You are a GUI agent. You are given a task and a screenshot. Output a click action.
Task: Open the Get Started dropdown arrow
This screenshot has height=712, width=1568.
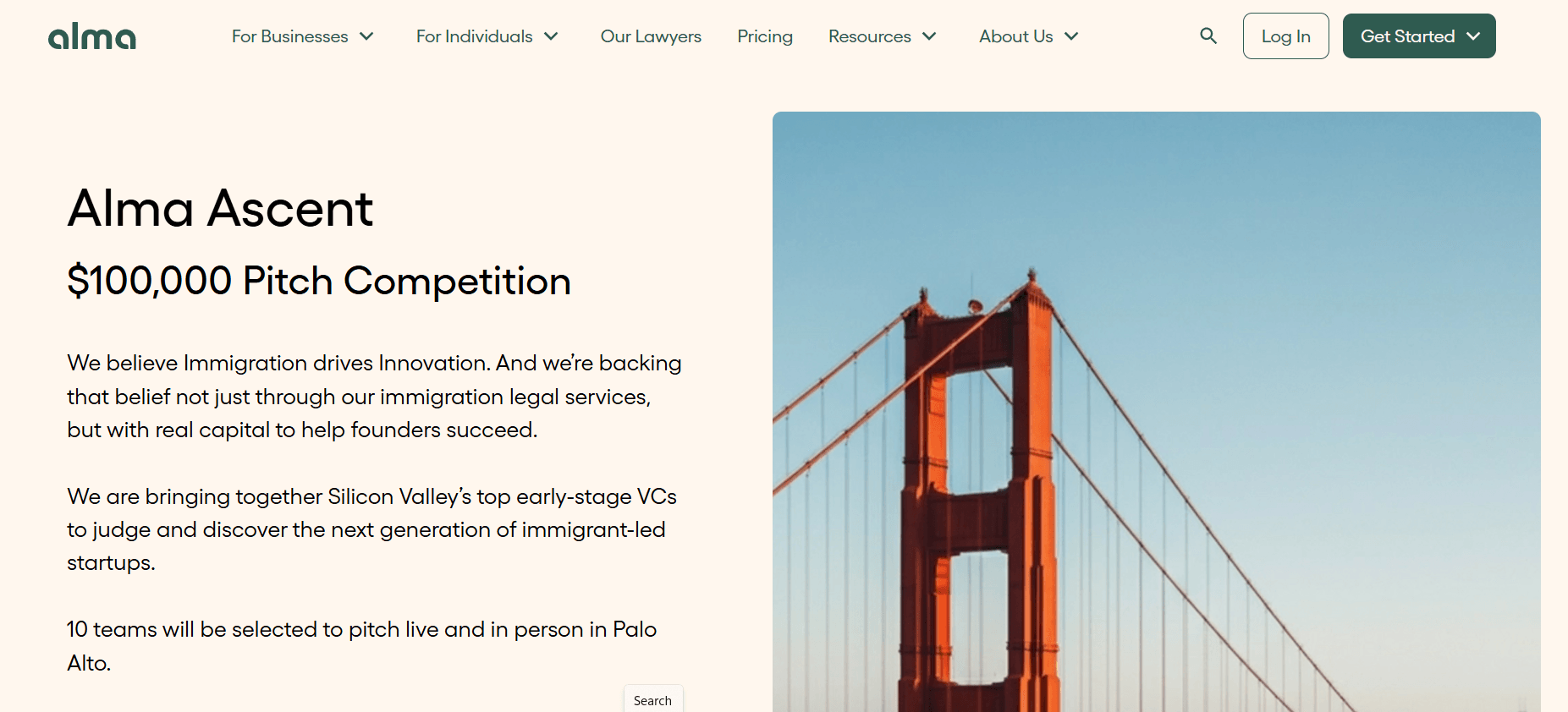(x=1474, y=36)
